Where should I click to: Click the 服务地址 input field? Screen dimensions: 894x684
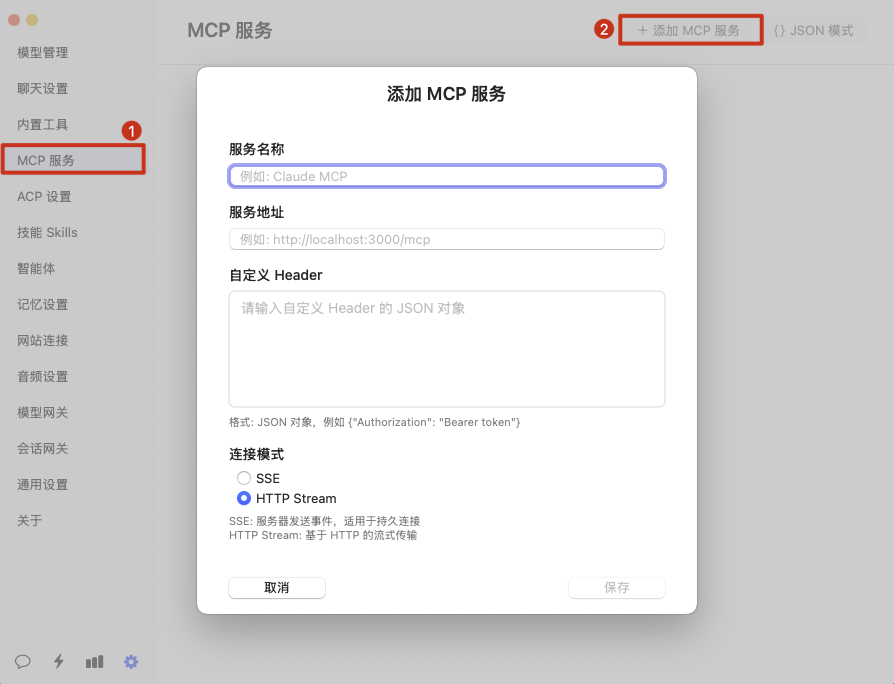(x=446, y=239)
